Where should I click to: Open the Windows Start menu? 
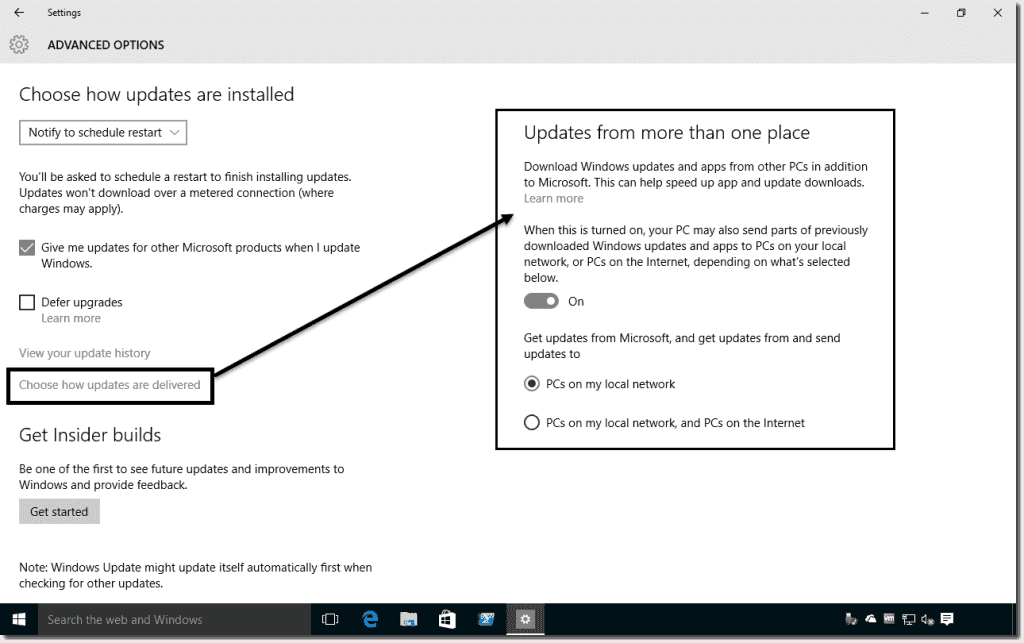(x=19, y=619)
